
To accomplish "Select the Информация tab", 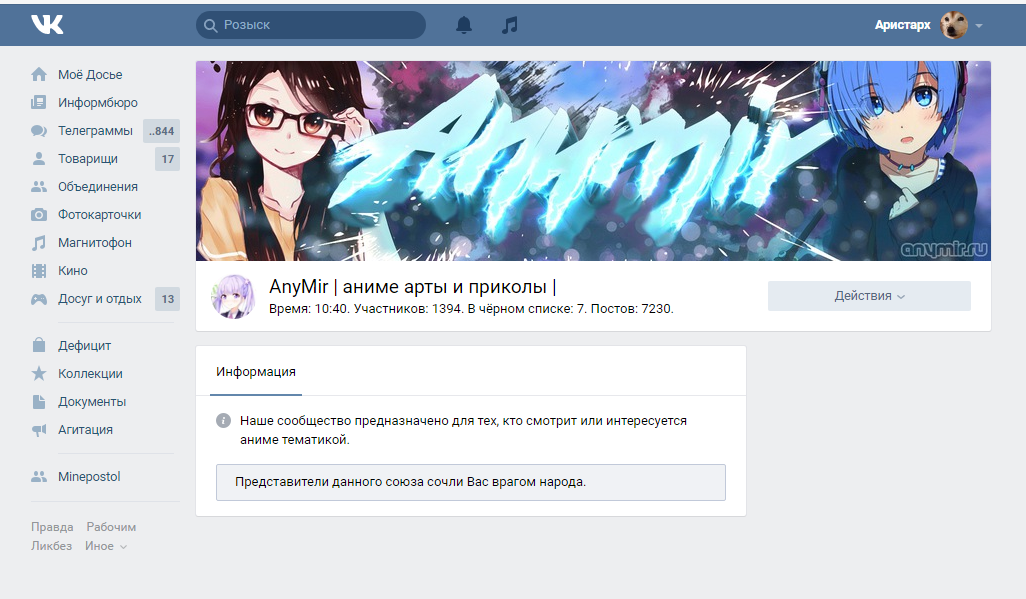I will click(x=256, y=372).
